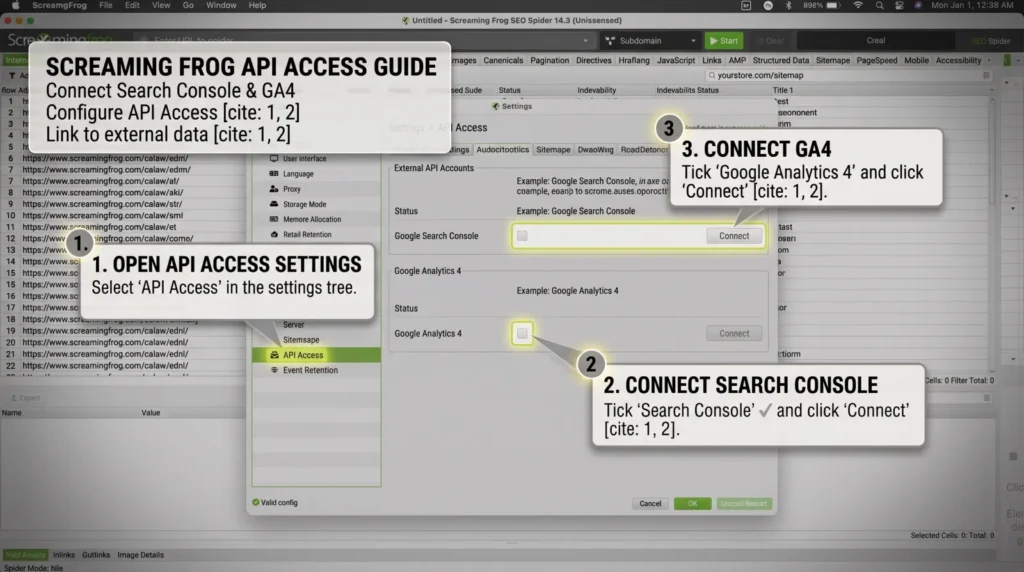Open the Image Details bottom tab
This screenshot has height=572, width=1024.
pos(140,554)
